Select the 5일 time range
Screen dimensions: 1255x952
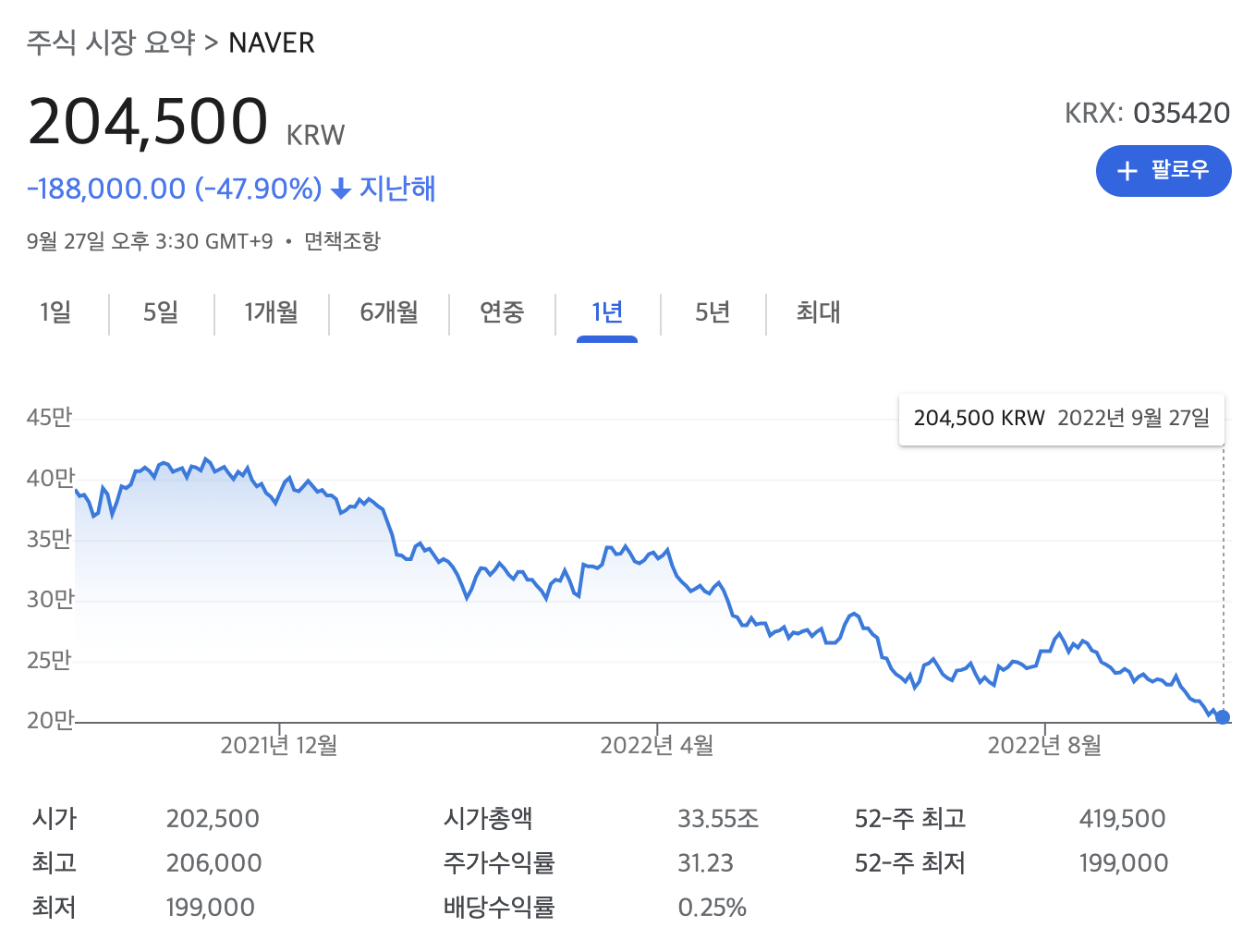[x=160, y=313]
